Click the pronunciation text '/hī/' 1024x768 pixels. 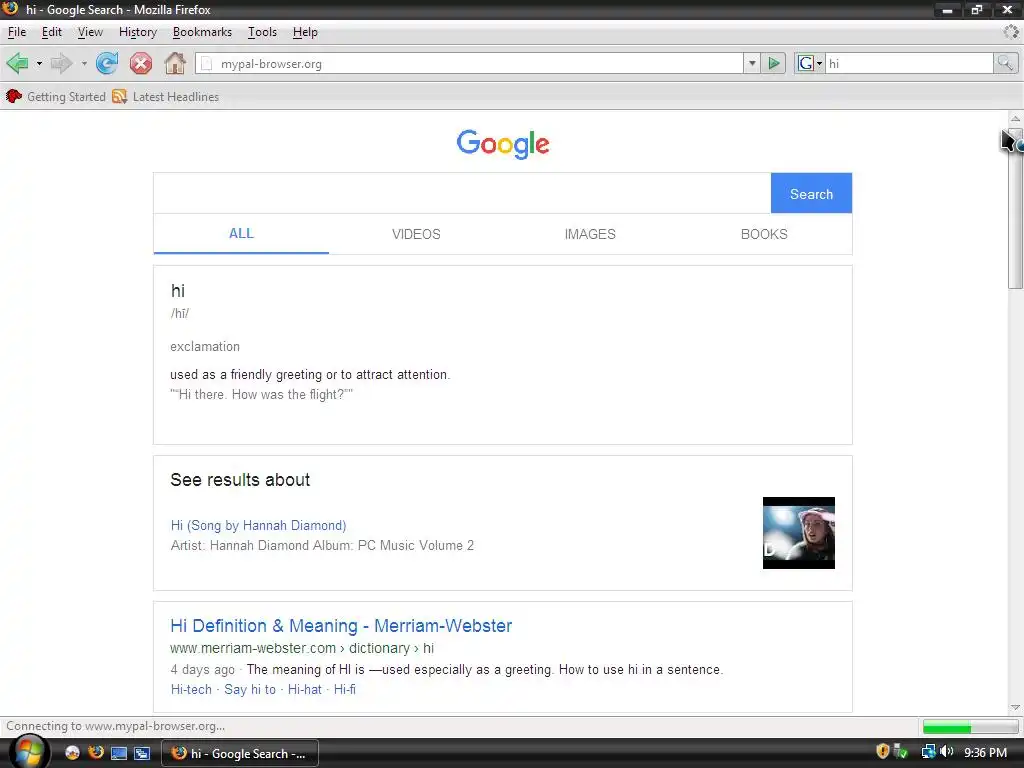(x=180, y=313)
